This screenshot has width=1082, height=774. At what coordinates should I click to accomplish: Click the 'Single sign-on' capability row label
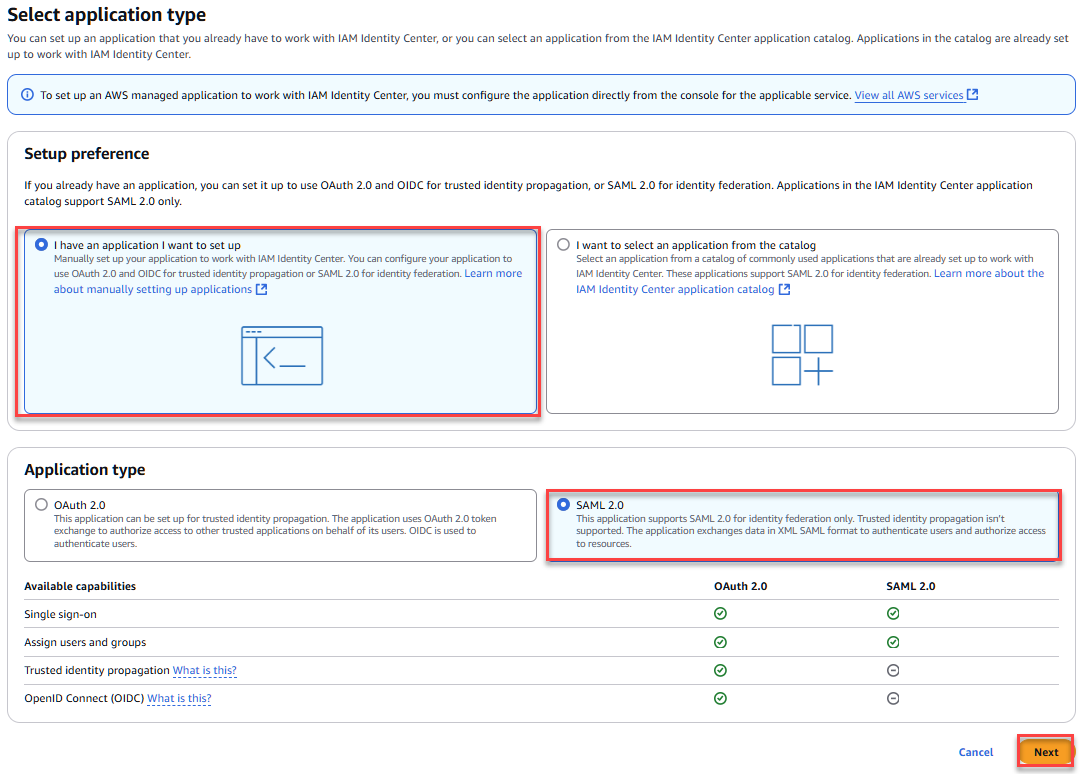click(61, 615)
